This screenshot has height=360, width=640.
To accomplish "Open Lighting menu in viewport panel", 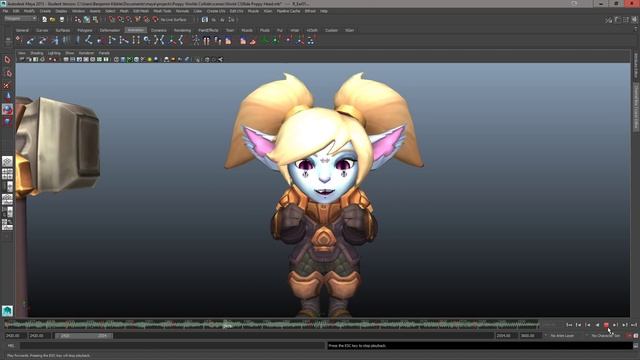I will pos(54,53).
